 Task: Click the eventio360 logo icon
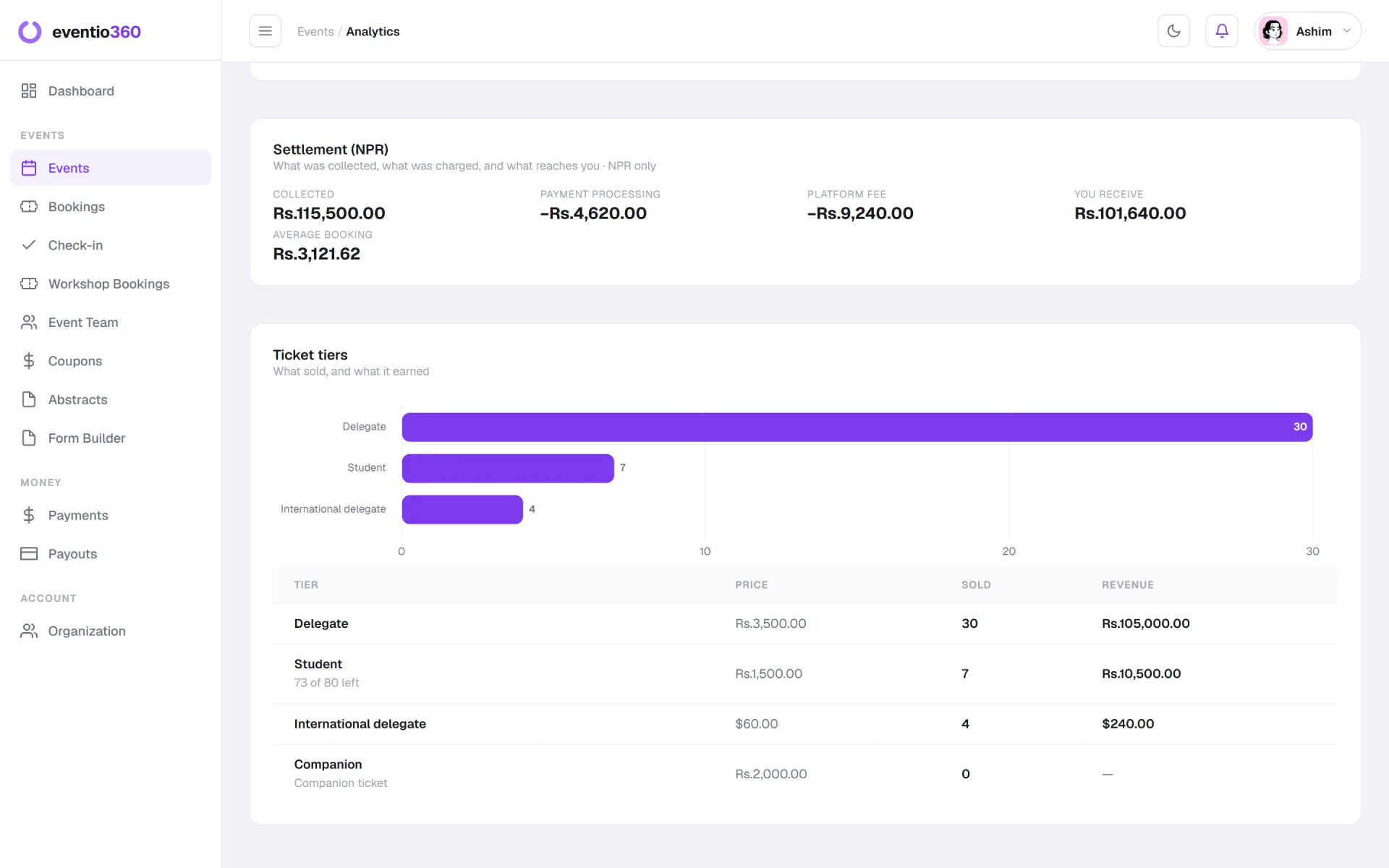30,32
